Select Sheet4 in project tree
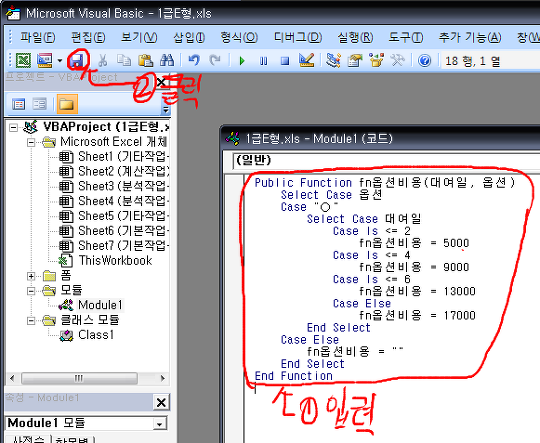 (114, 201)
